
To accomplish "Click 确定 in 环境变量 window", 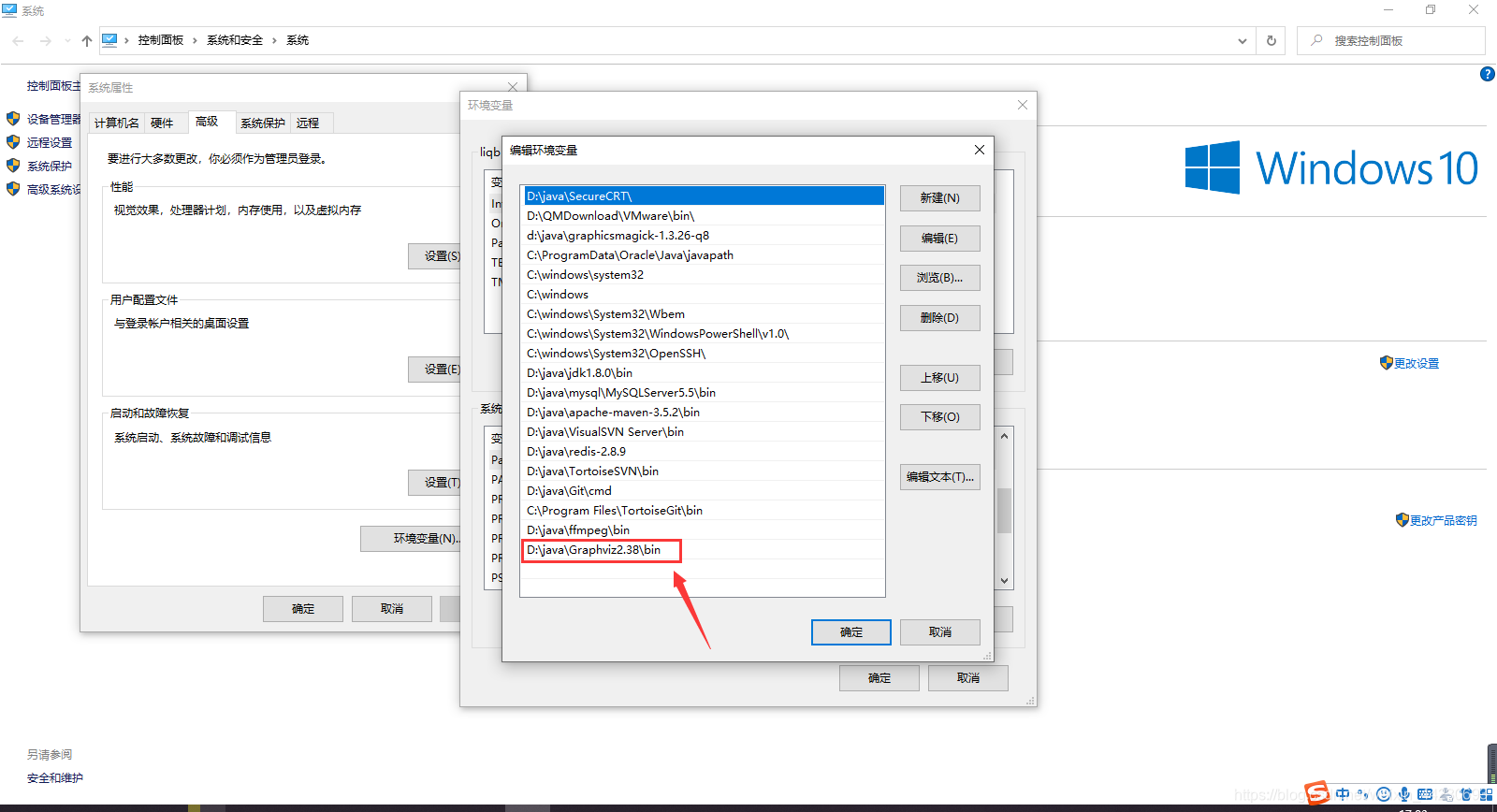I will [879, 678].
